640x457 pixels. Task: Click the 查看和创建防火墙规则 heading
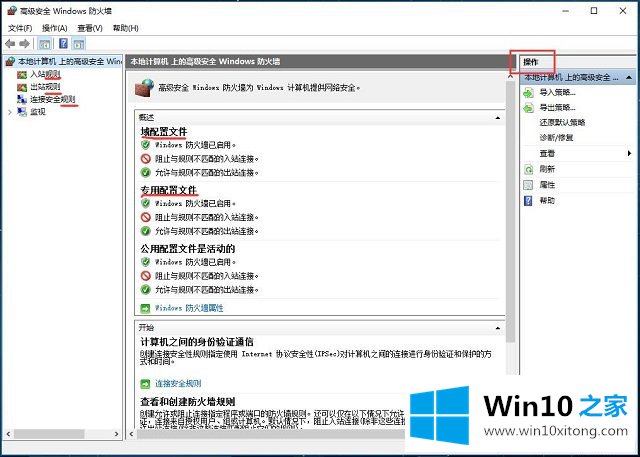click(x=188, y=402)
